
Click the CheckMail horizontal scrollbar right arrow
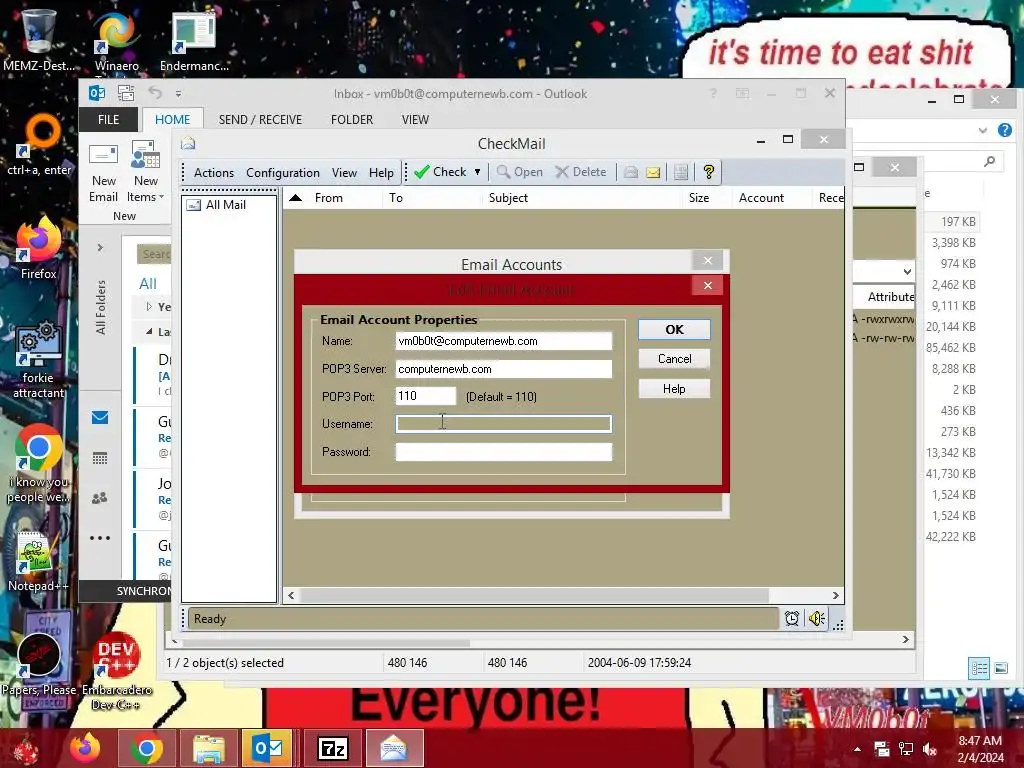tap(835, 595)
